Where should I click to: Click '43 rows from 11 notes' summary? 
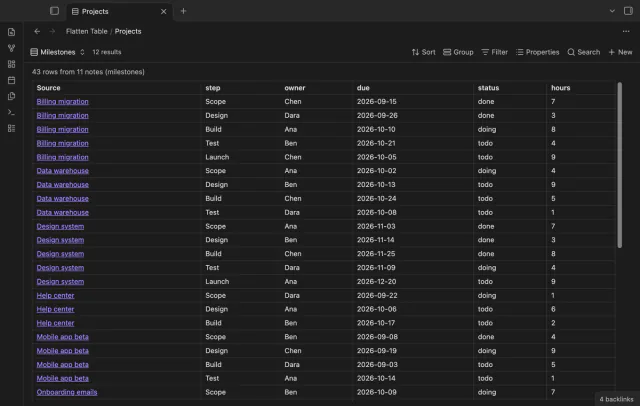coord(88,72)
